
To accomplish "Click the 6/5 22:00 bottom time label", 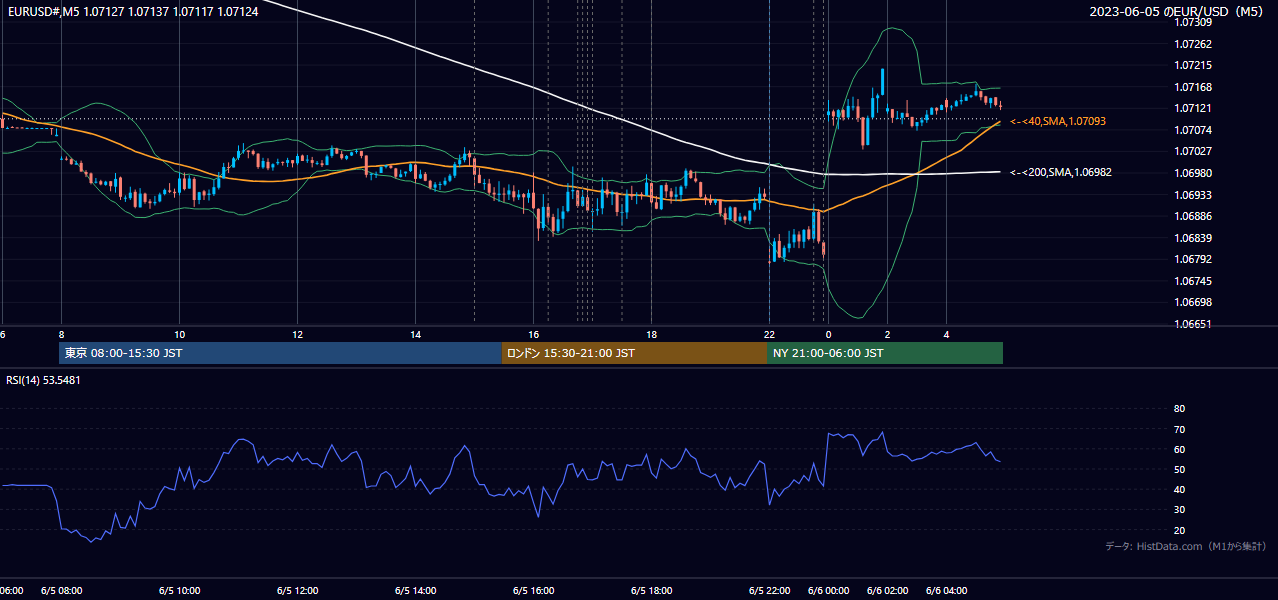I will 769,591.
